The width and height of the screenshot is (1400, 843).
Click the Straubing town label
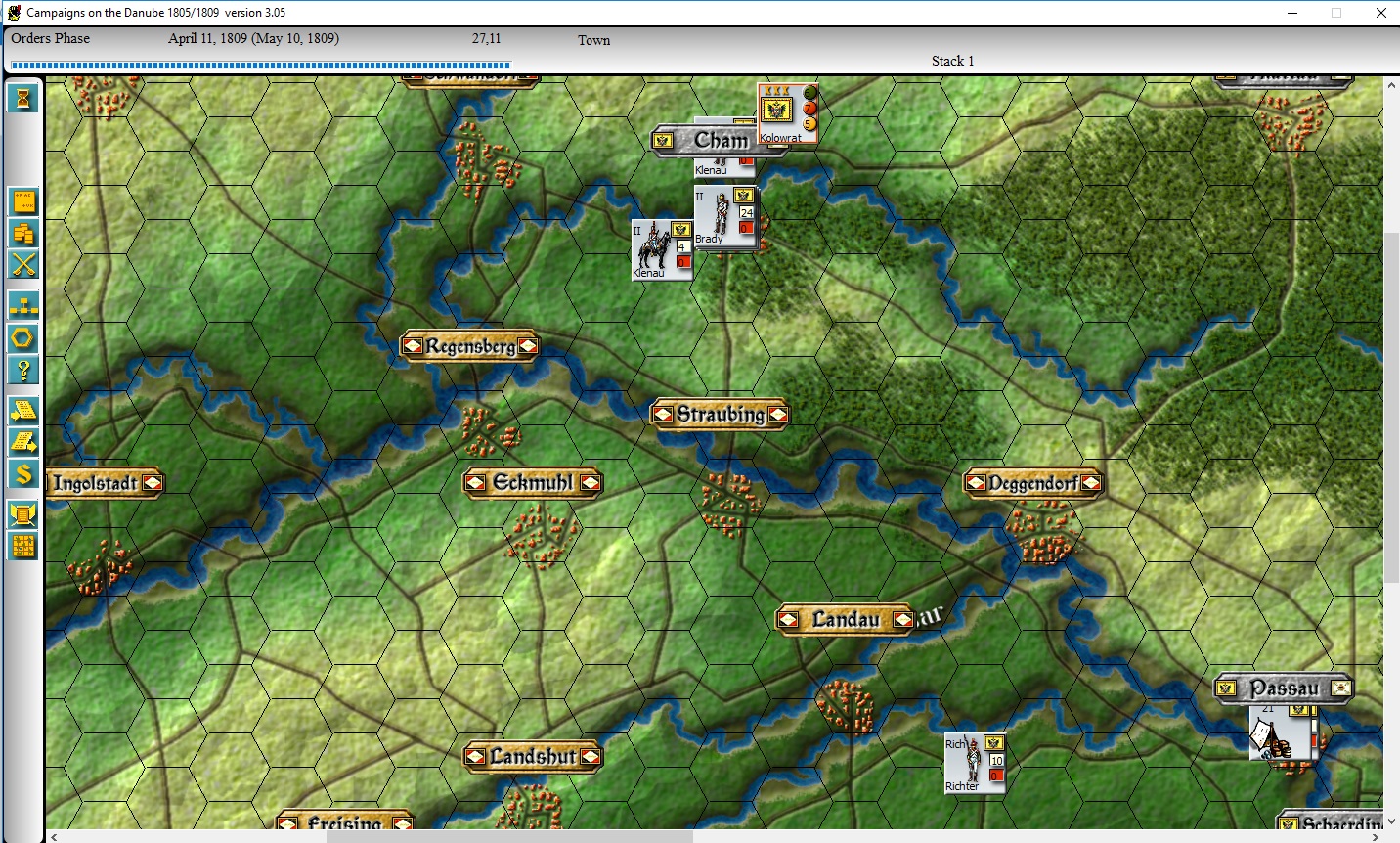[x=721, y=415]
